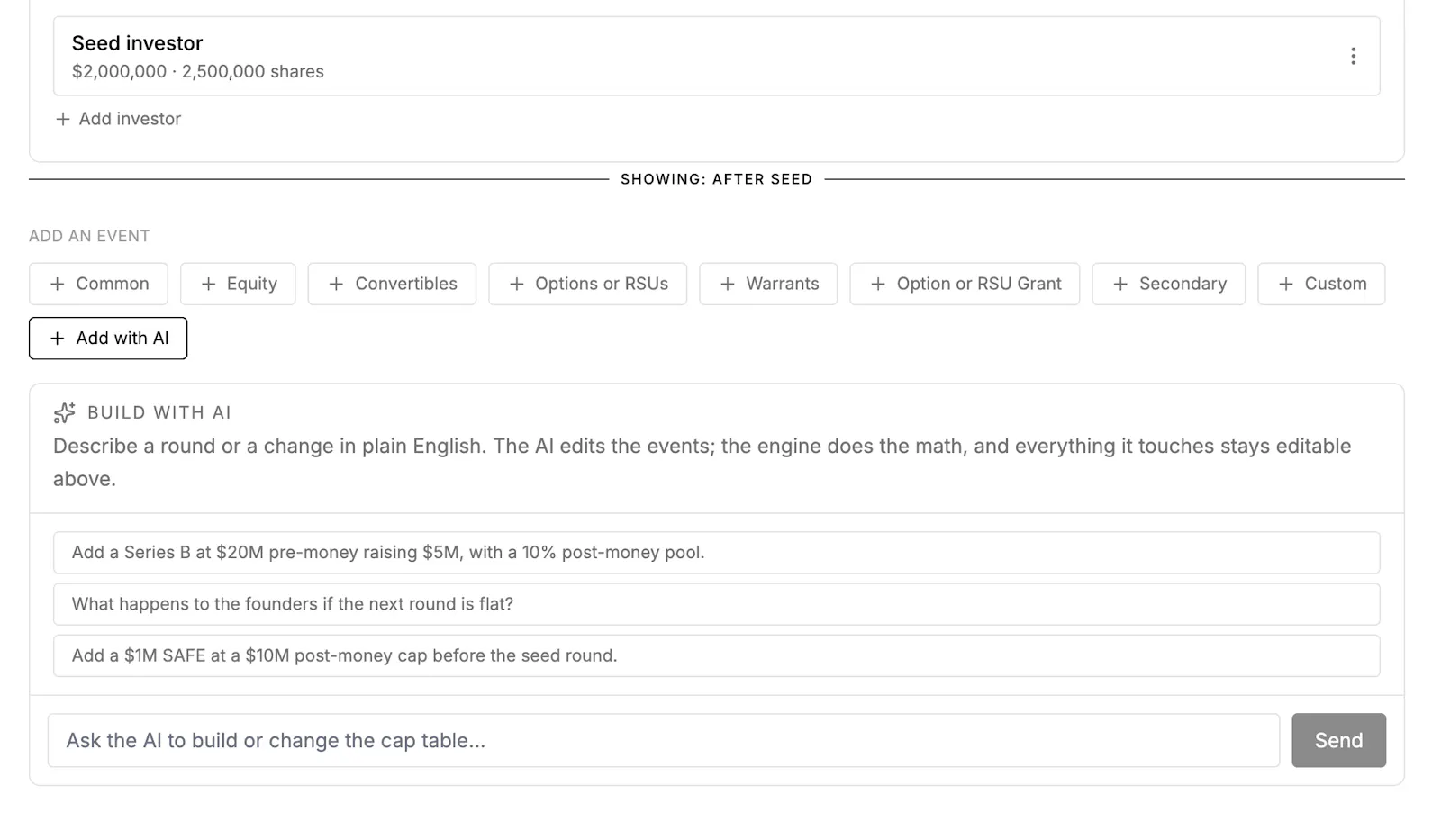Add a Common stock event

tap(98, 284)
